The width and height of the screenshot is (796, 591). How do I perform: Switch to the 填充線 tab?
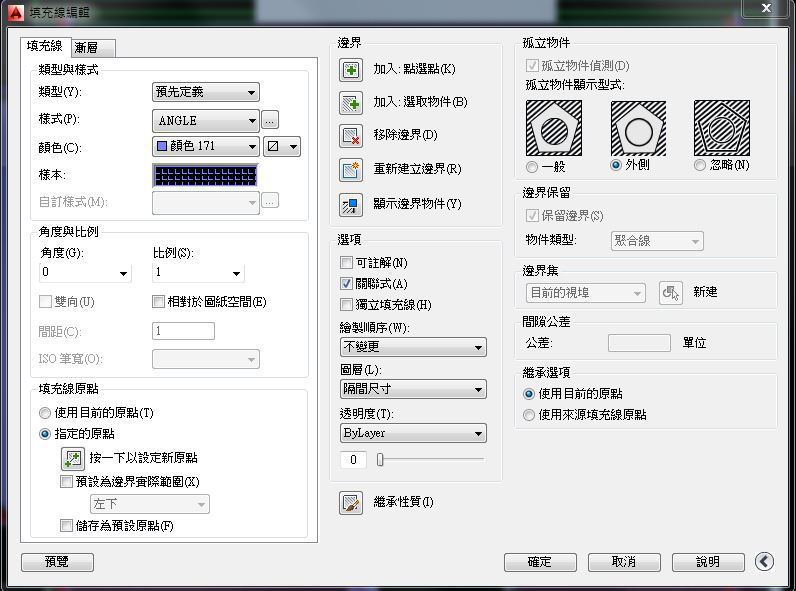point(45,46)
